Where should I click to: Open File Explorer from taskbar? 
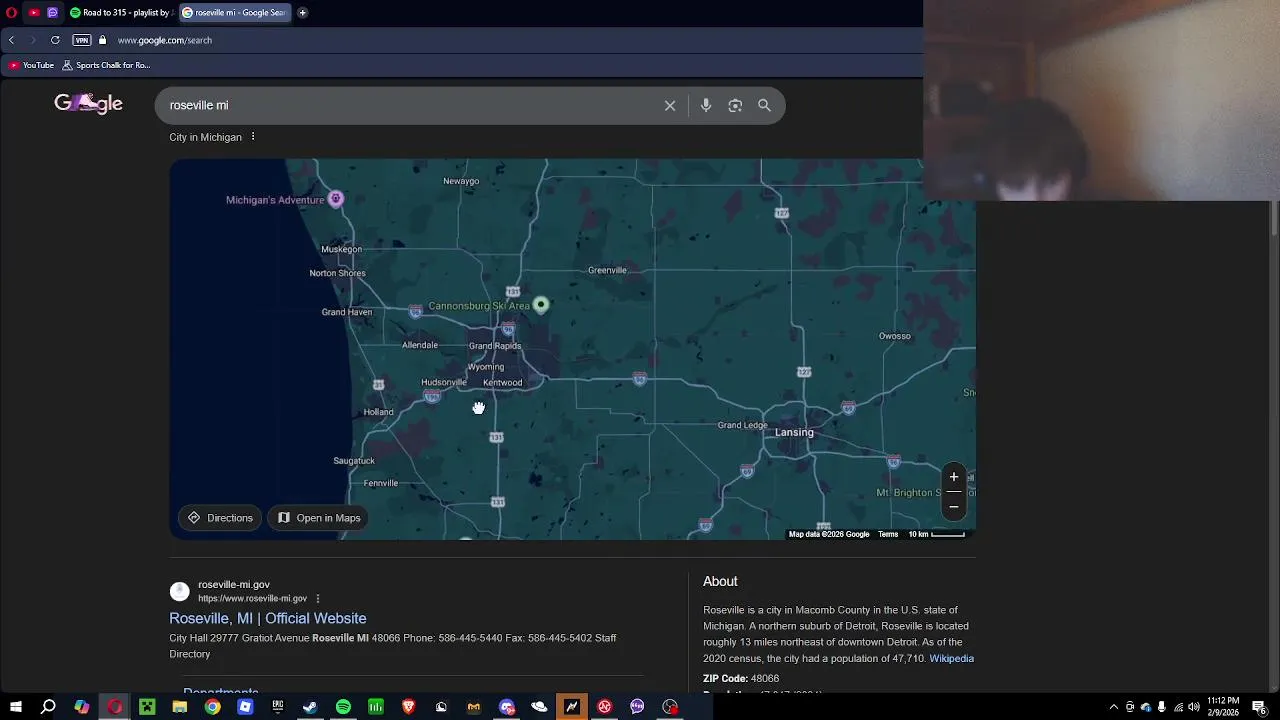(x=180, y=707)
